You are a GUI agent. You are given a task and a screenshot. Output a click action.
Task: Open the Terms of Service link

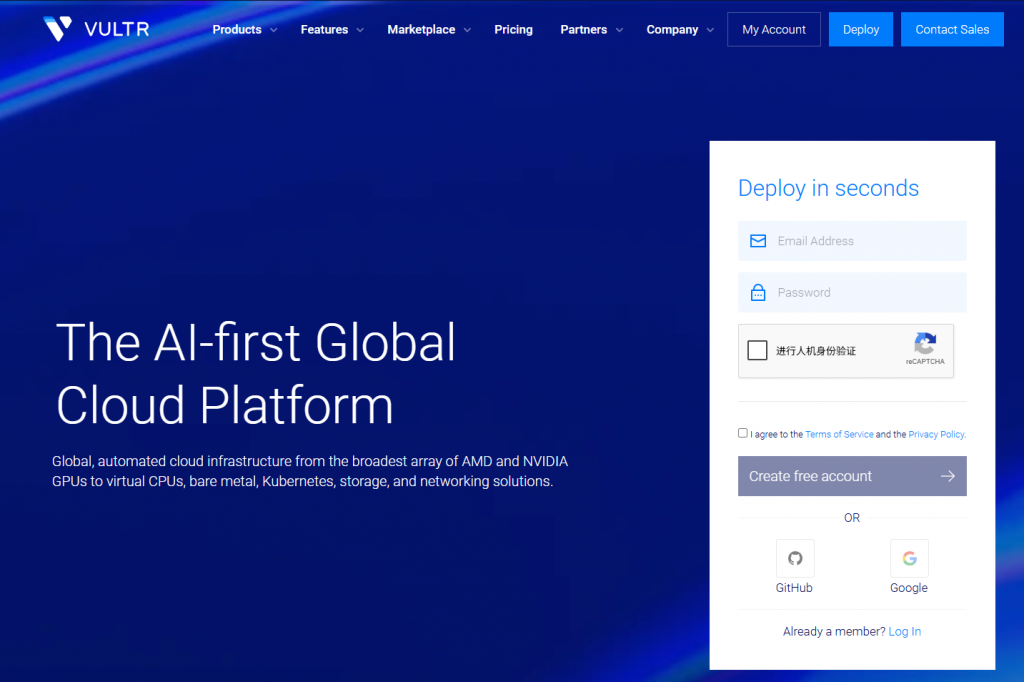click(839, 434)
